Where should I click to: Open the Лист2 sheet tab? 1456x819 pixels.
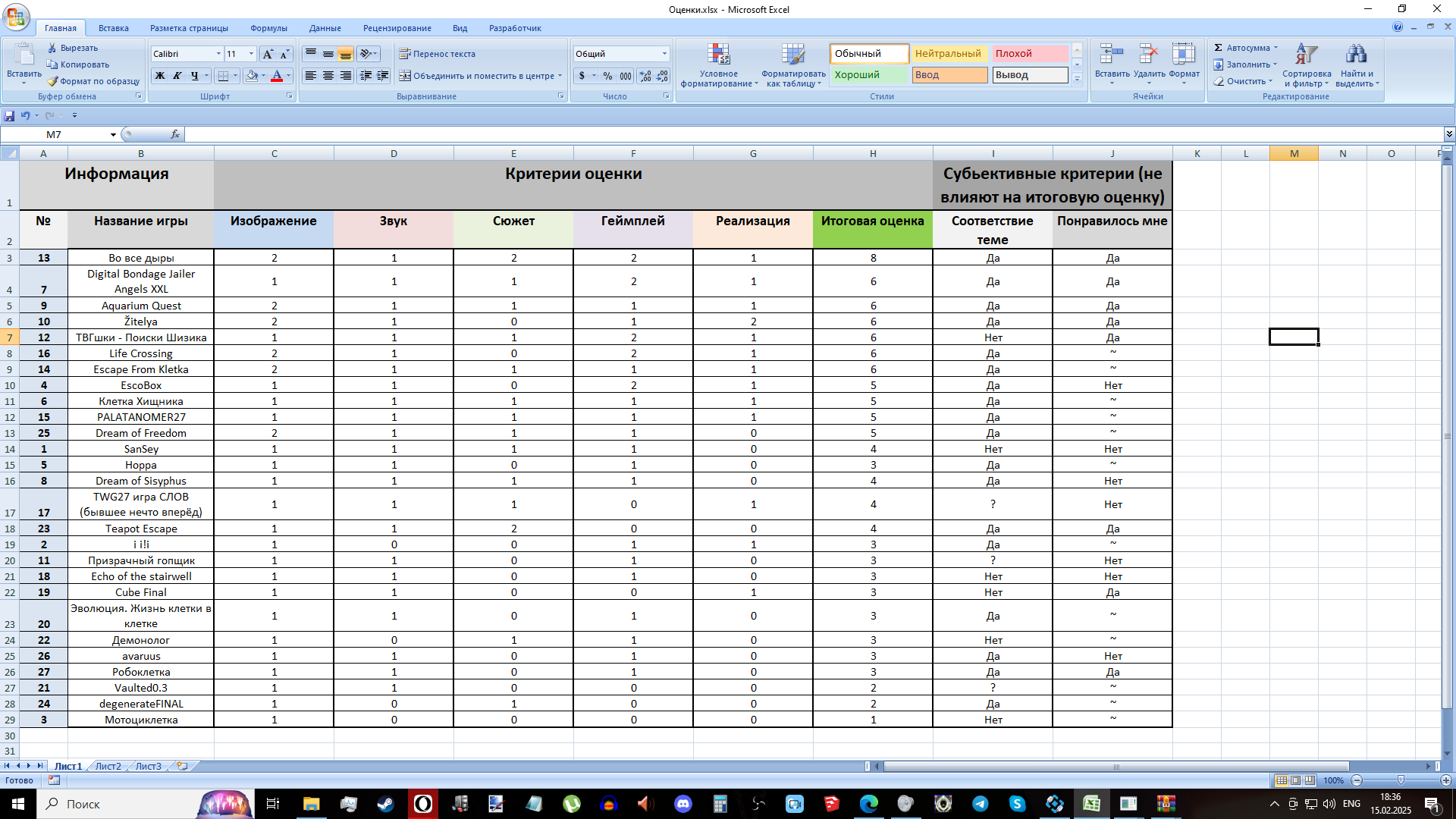(108, 766)
